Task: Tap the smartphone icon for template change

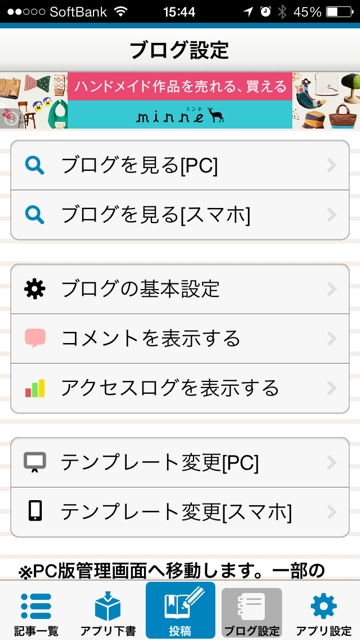Action: pyautogui.click(x=35, y=511)
